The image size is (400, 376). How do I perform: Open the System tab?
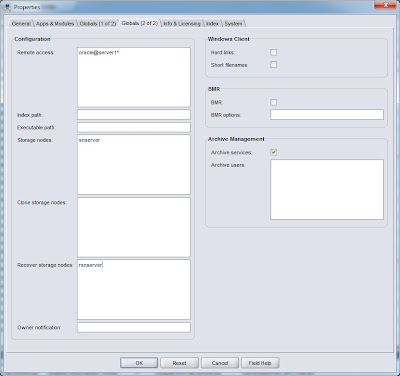[233, 24]
